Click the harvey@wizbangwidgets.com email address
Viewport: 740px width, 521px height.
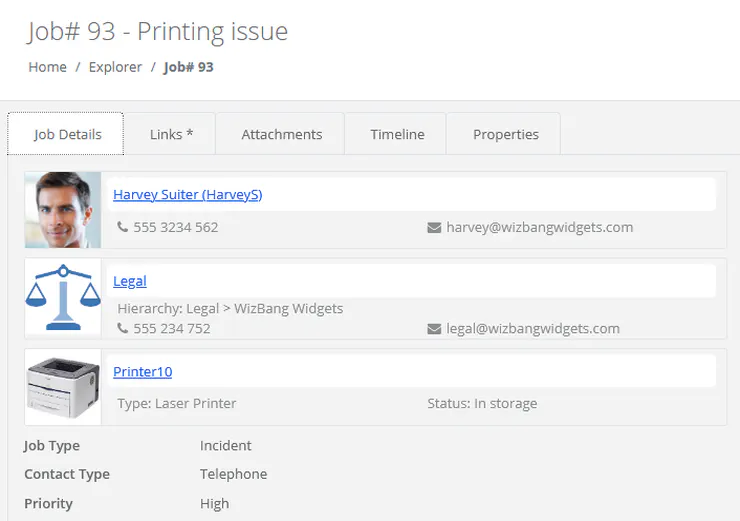tap(539, 227)
